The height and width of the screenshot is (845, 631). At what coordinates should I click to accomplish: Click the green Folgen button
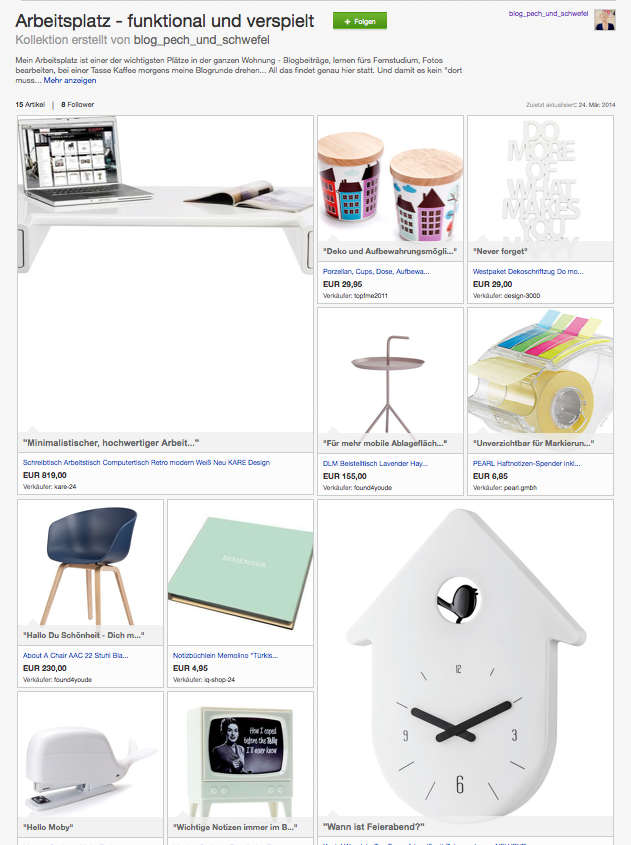pos(359,21)
